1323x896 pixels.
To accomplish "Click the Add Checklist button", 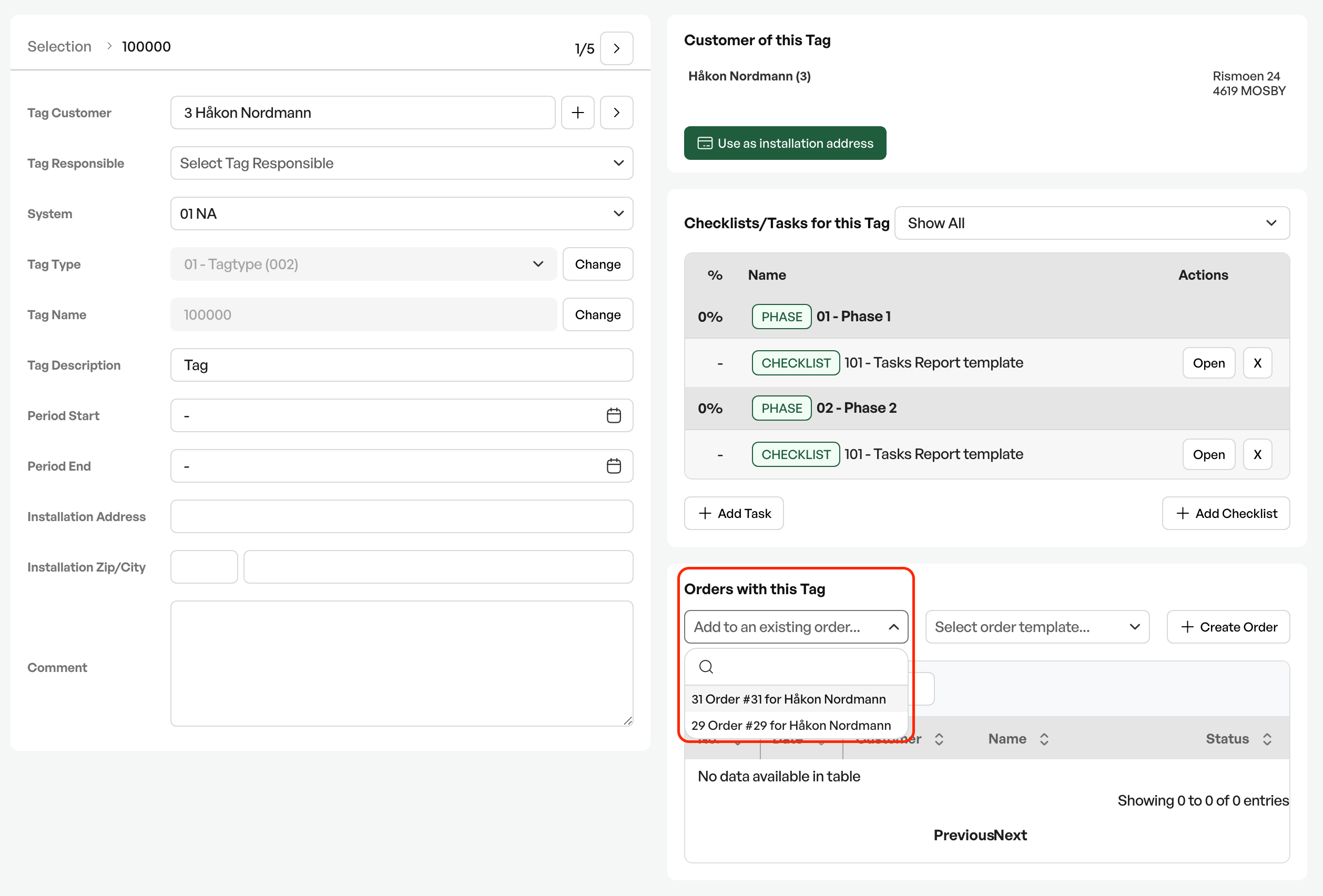I will tap(1226, 513).
